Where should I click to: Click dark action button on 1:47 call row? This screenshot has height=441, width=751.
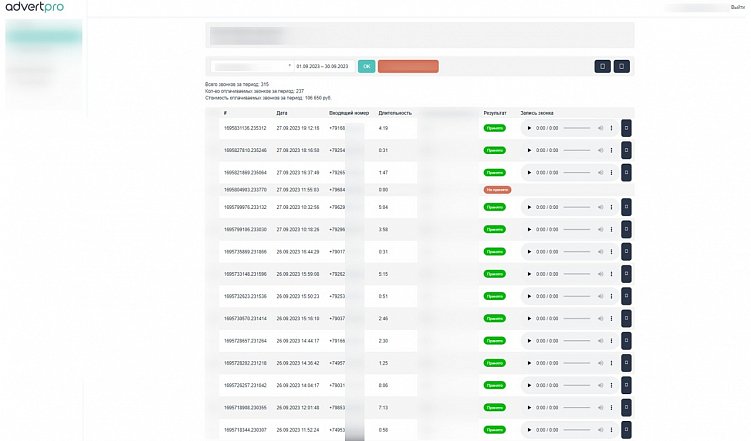pyautogui.click(x=626, y=172)
